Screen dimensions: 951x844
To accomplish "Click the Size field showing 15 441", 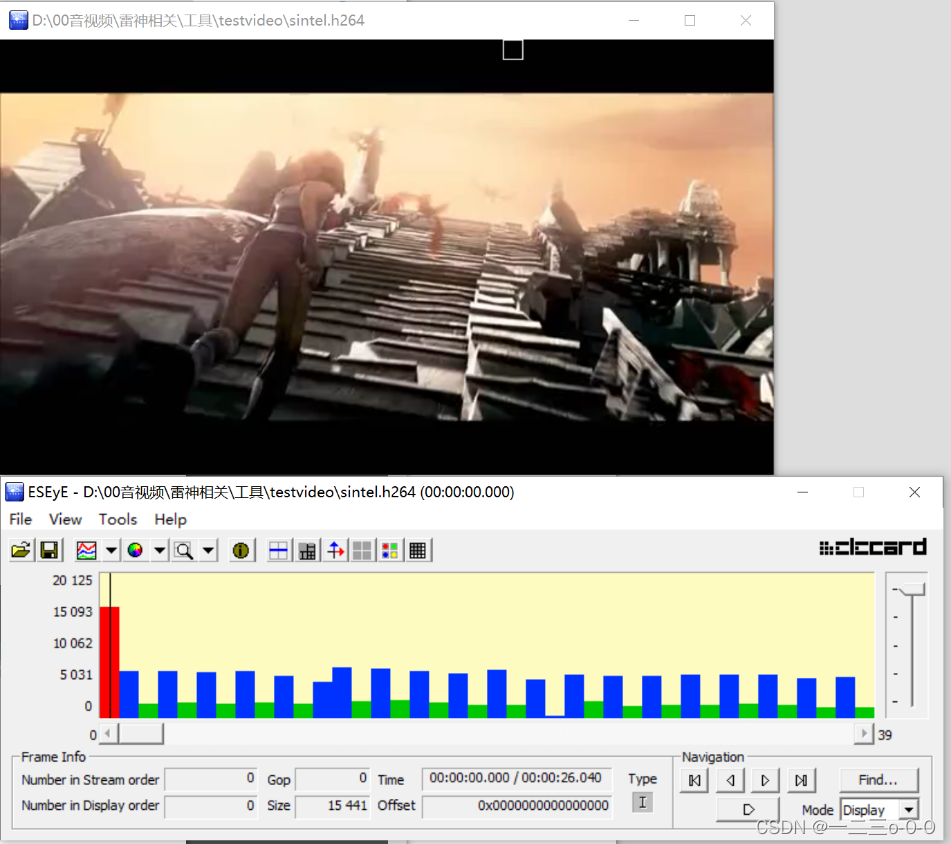I will 332,806.
